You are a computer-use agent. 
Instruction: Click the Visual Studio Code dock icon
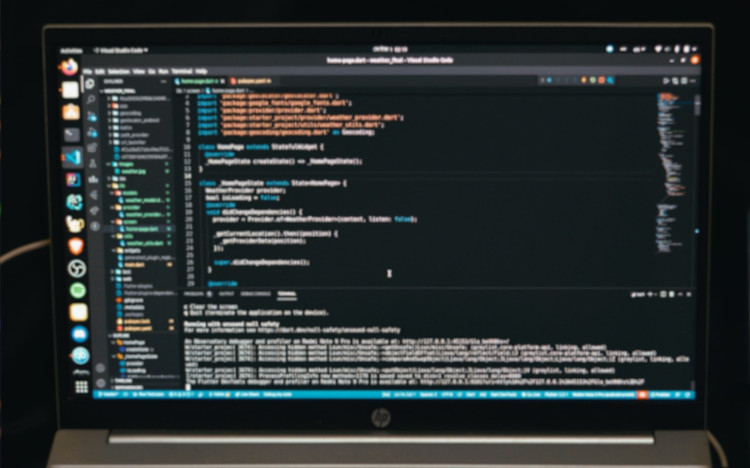(71, 157)
